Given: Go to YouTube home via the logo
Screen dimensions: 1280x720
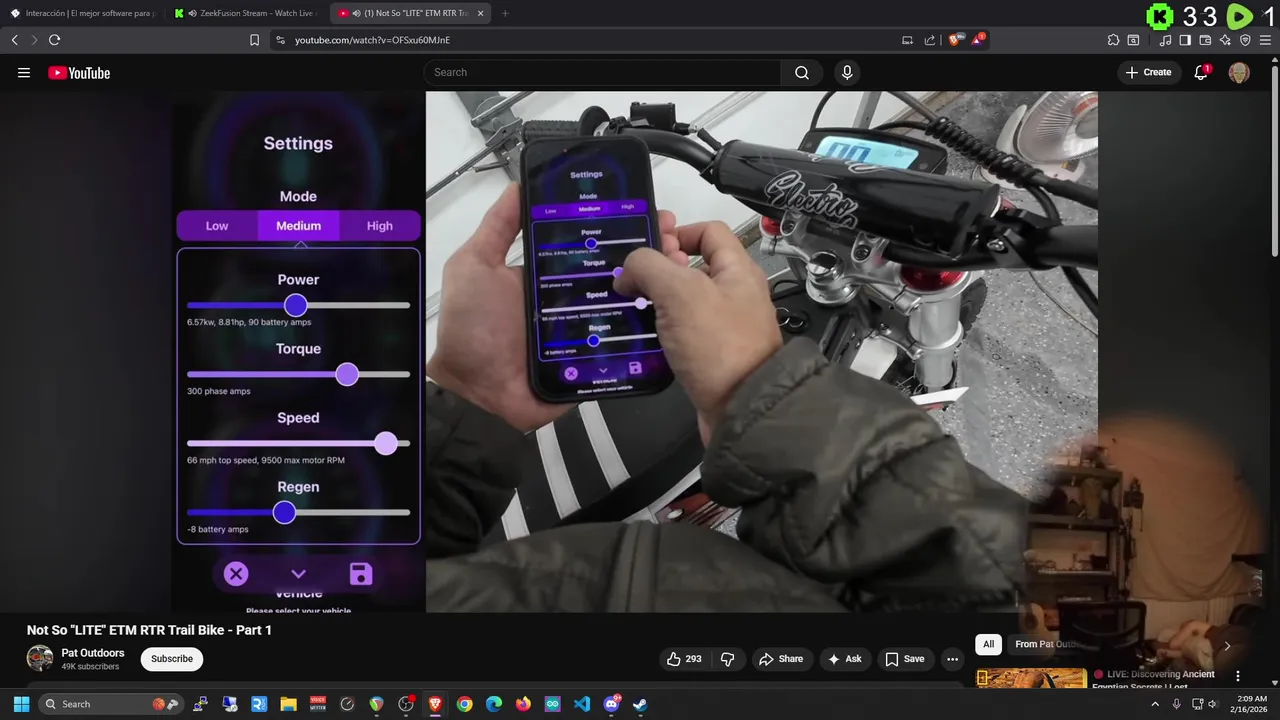Looking at the screenshot, I should pos(79,73).
